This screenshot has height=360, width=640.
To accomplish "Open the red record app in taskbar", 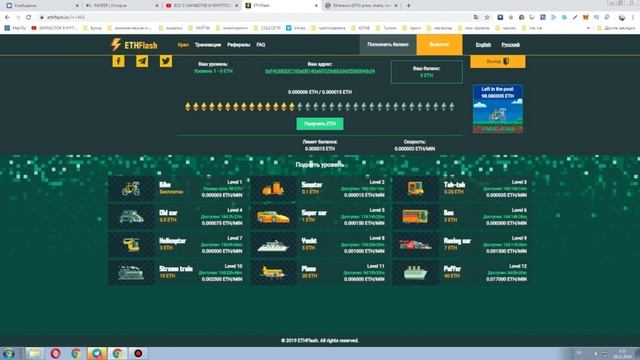I will point(138,353).
